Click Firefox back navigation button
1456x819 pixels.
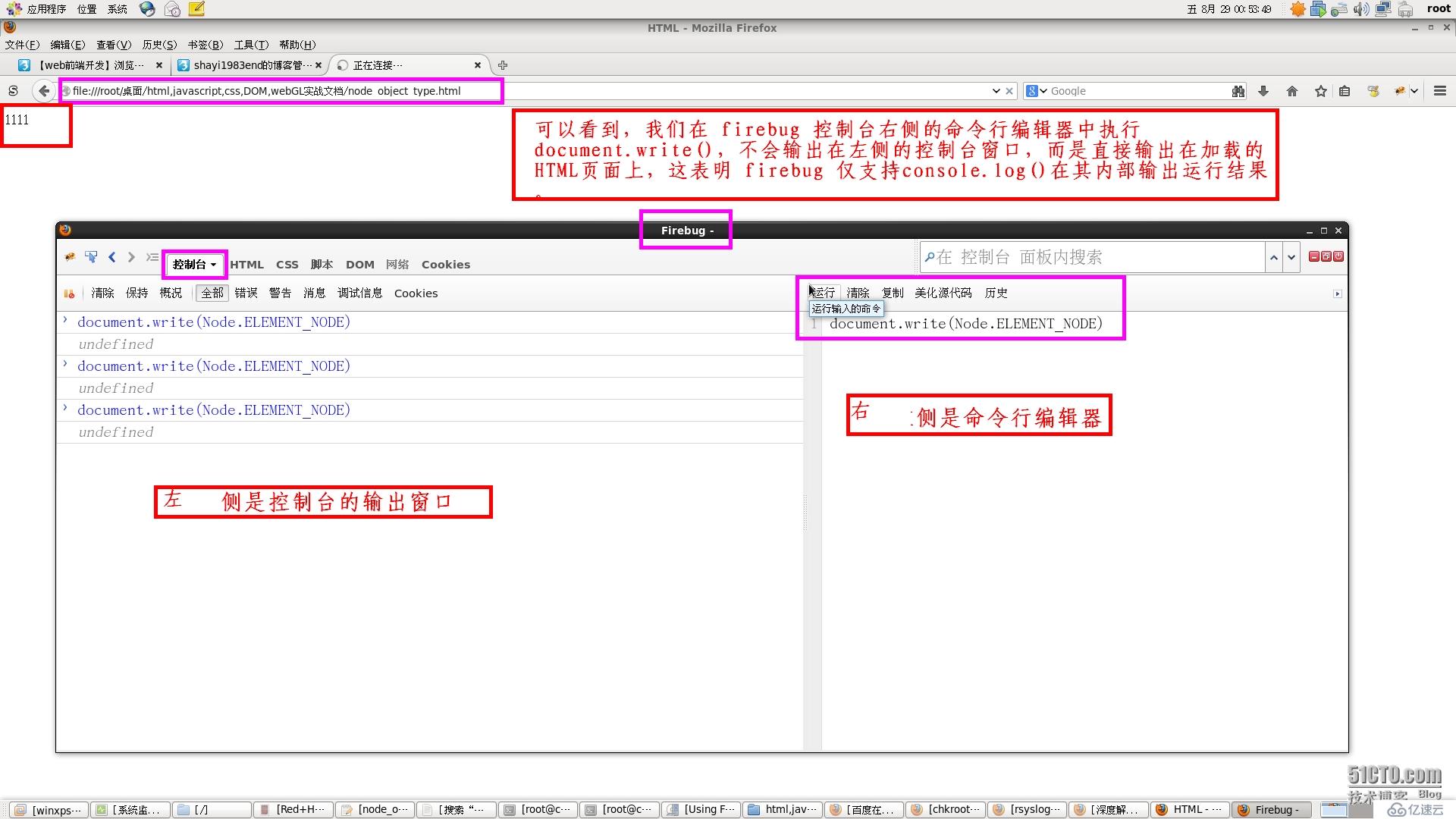click(x=44, y=91)
